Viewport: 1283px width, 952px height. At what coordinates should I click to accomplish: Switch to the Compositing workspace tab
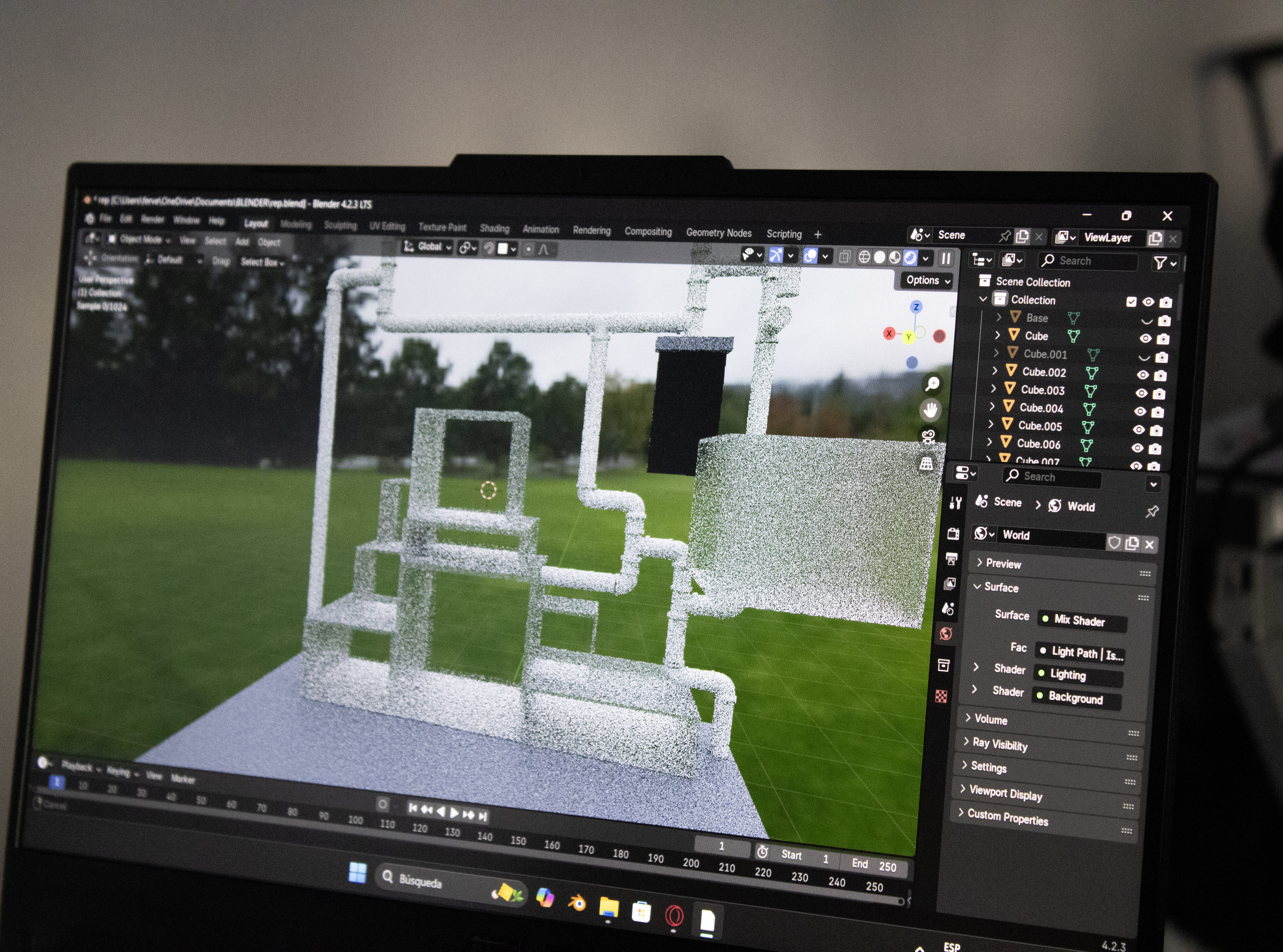point(649,232)
